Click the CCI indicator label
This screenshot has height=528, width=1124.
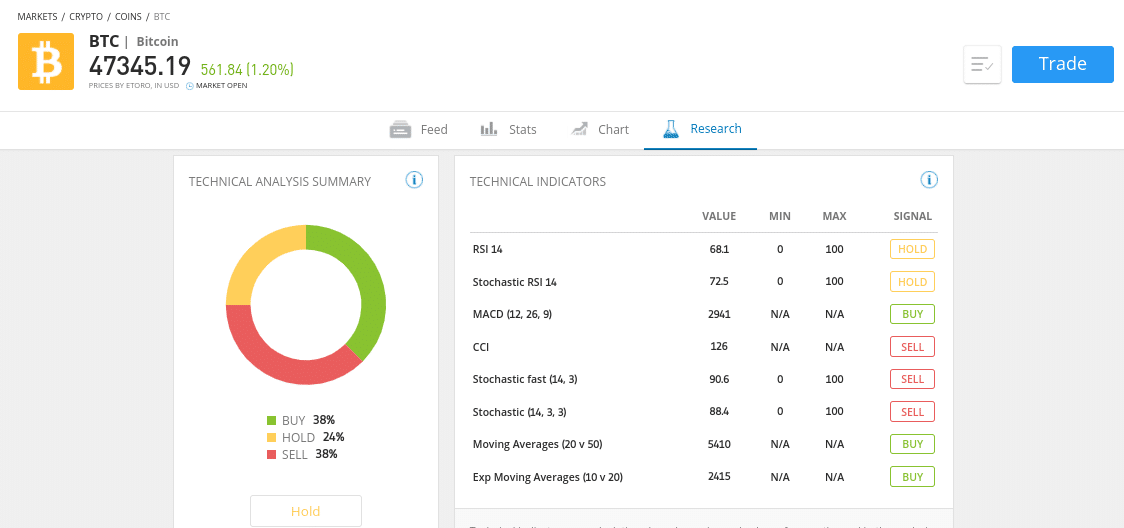(x=481, y=347)
